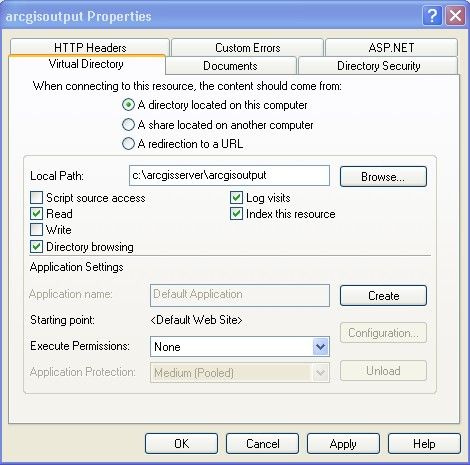Enable Script source access checkbox

coord(36,198)
